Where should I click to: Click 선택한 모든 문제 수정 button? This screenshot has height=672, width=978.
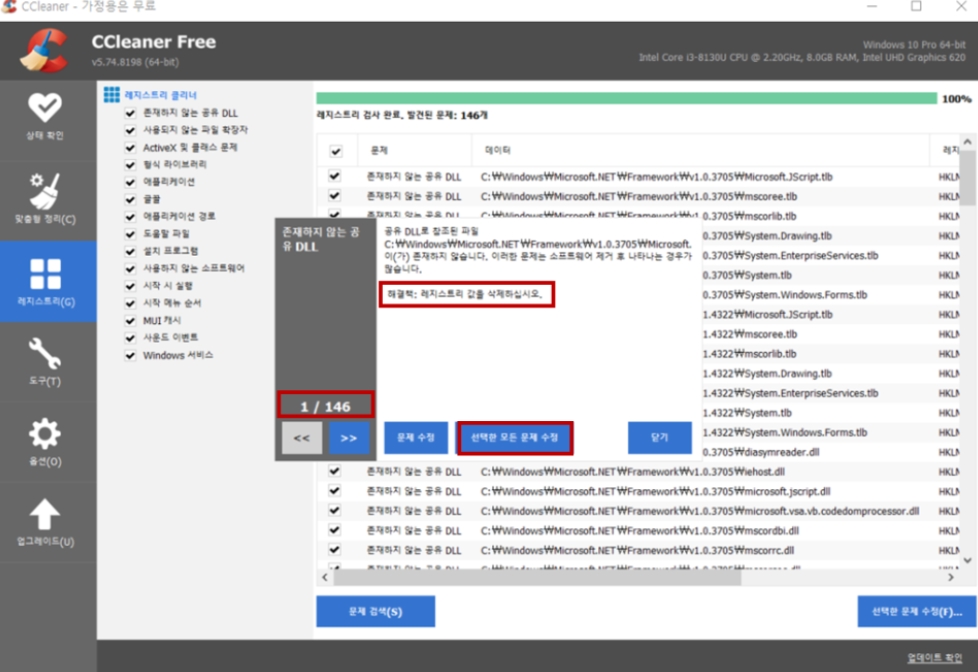point(515,437)
